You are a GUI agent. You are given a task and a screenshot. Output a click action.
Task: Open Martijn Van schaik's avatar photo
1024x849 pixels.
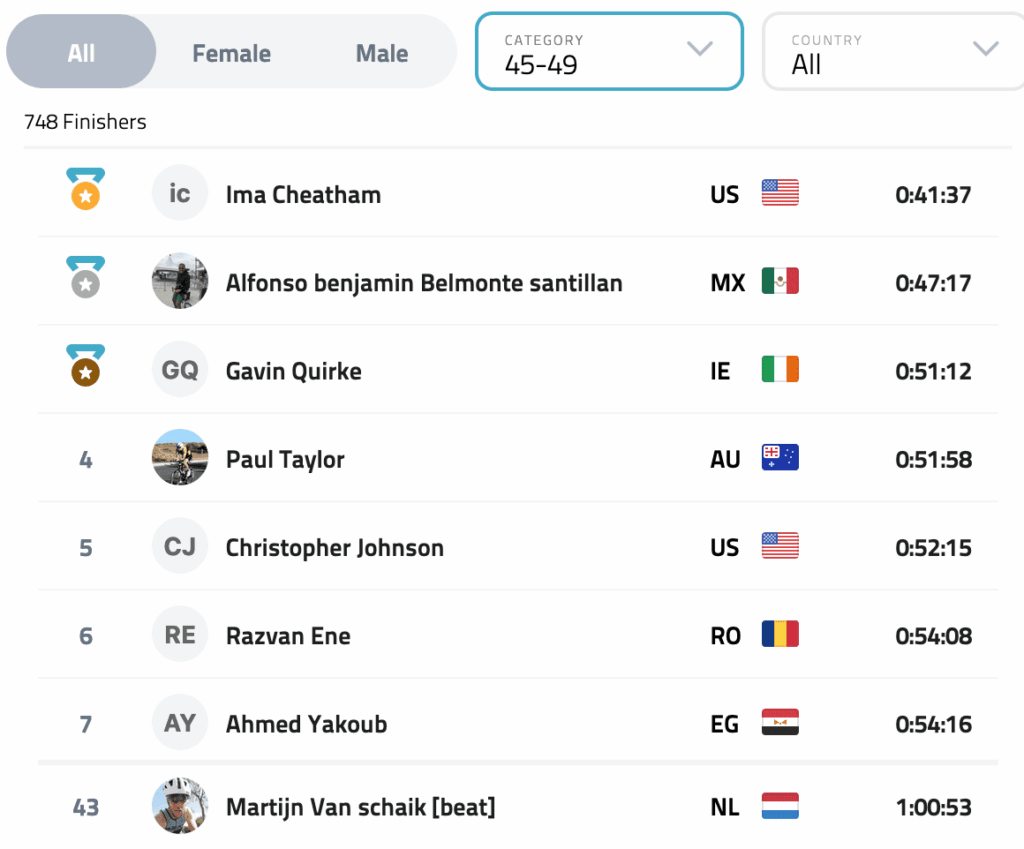click(x=180, y=805)
